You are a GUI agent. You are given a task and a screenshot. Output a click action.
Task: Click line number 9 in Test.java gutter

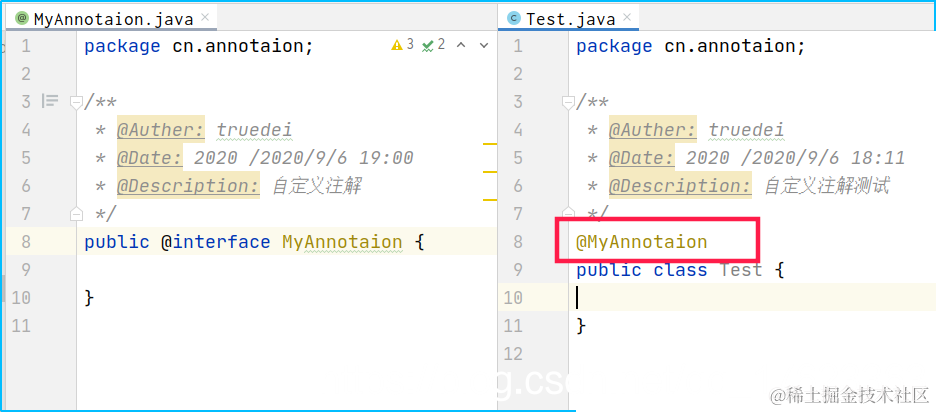pyautogui.click(x=518, y=270)
